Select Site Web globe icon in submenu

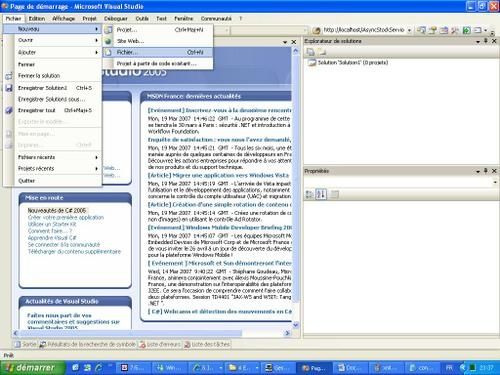click(108, 41)
